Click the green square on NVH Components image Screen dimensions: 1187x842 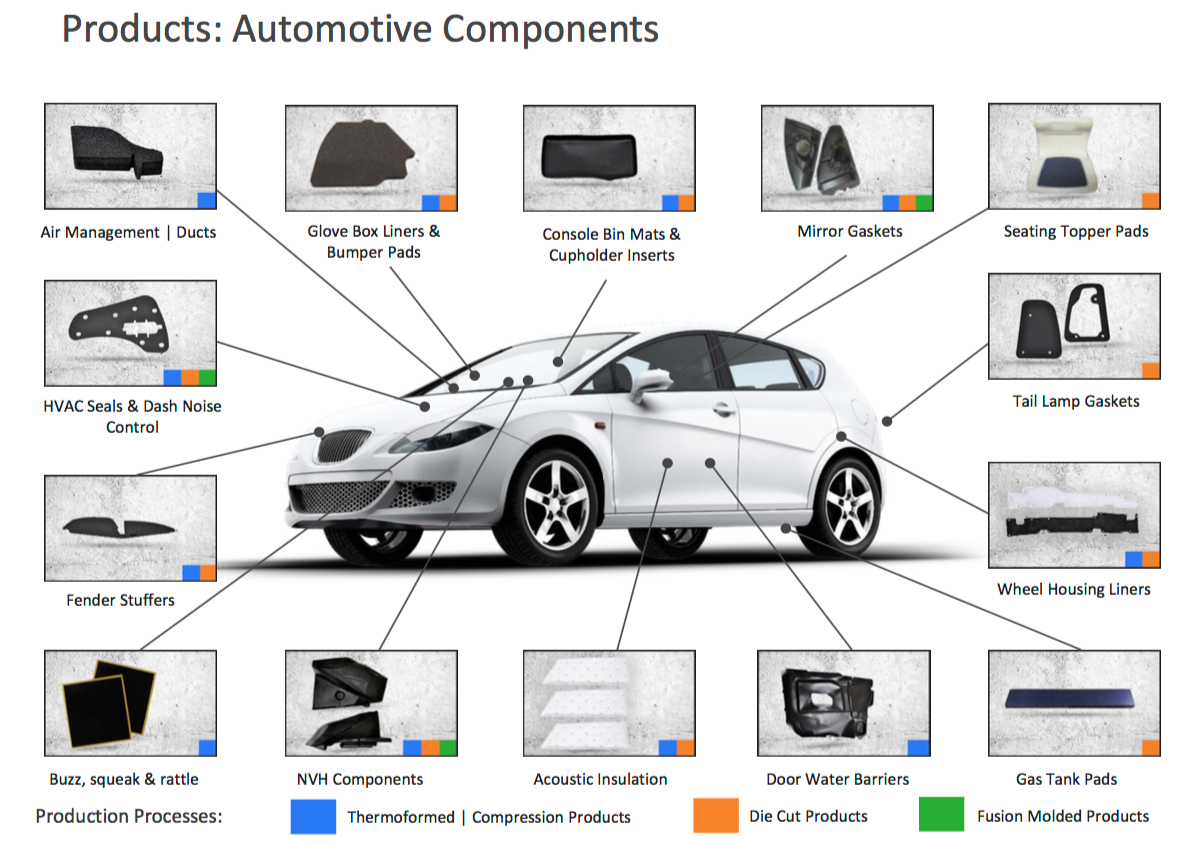click(x=448, y=748)
